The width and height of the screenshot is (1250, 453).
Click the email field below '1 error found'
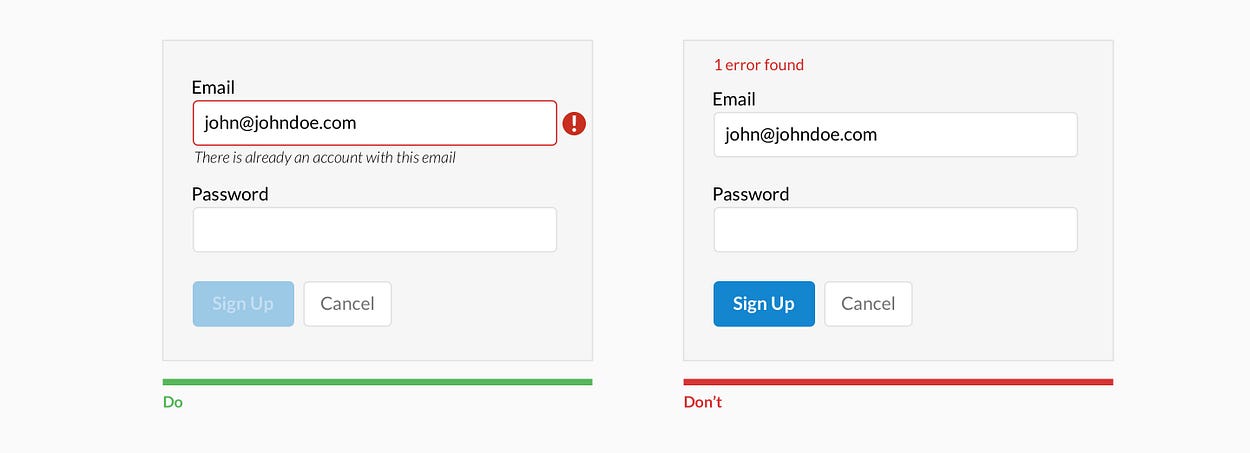[x=895, y=134]
